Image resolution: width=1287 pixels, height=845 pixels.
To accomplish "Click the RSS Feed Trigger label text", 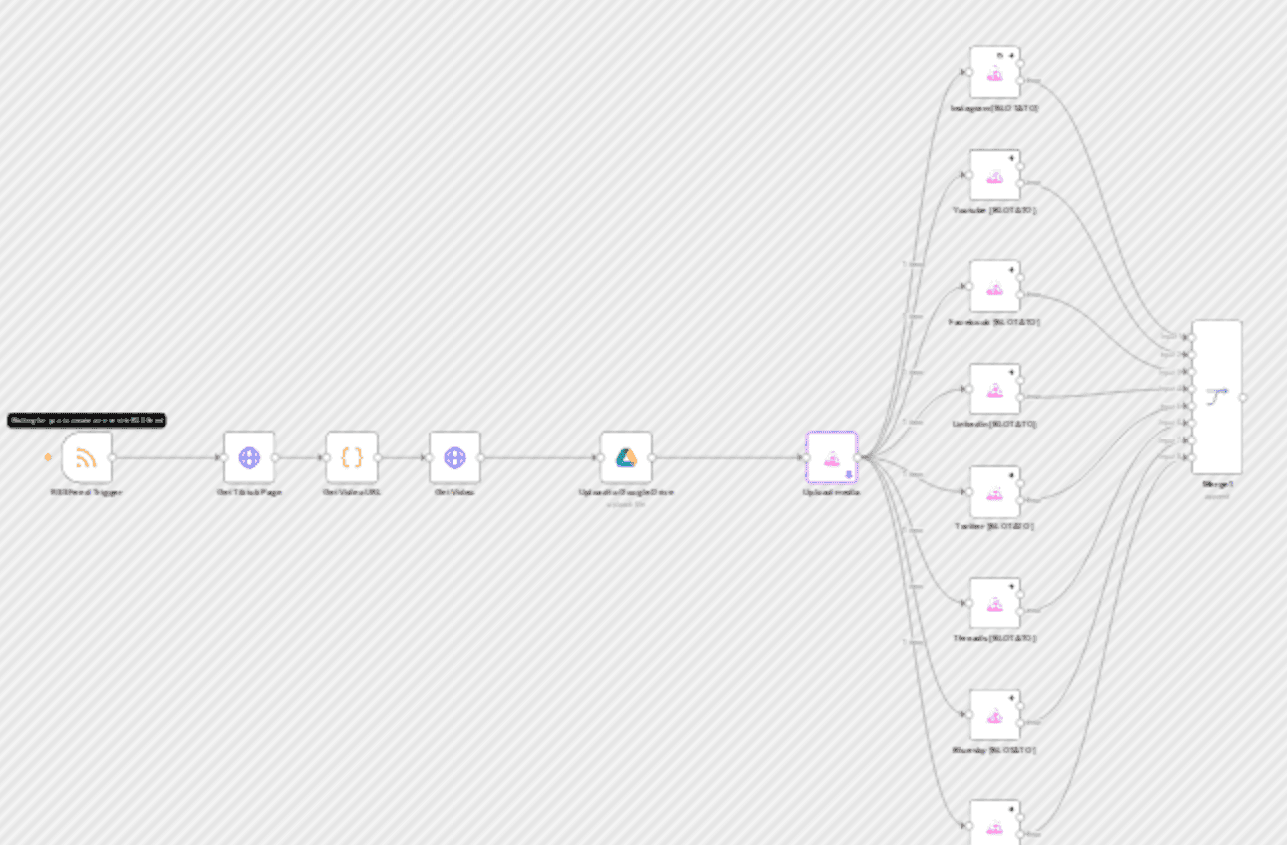I will 87,492.
